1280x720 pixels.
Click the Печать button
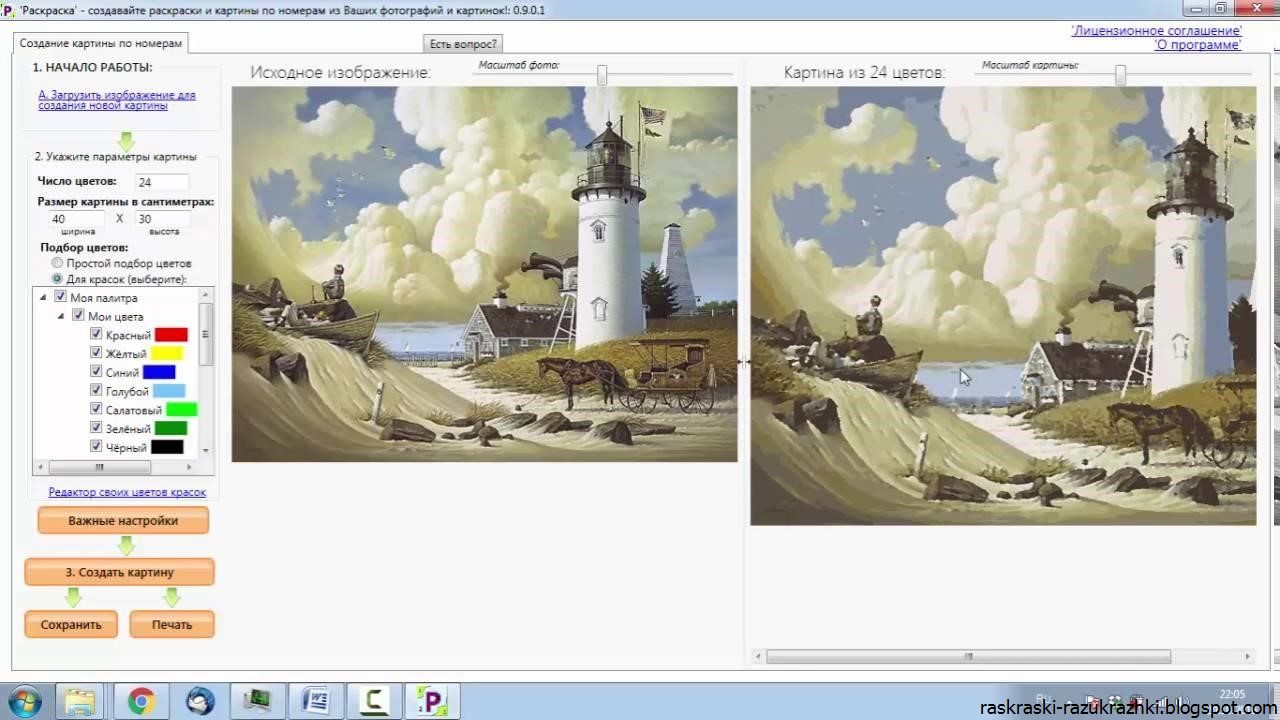(x=172, y=624)
